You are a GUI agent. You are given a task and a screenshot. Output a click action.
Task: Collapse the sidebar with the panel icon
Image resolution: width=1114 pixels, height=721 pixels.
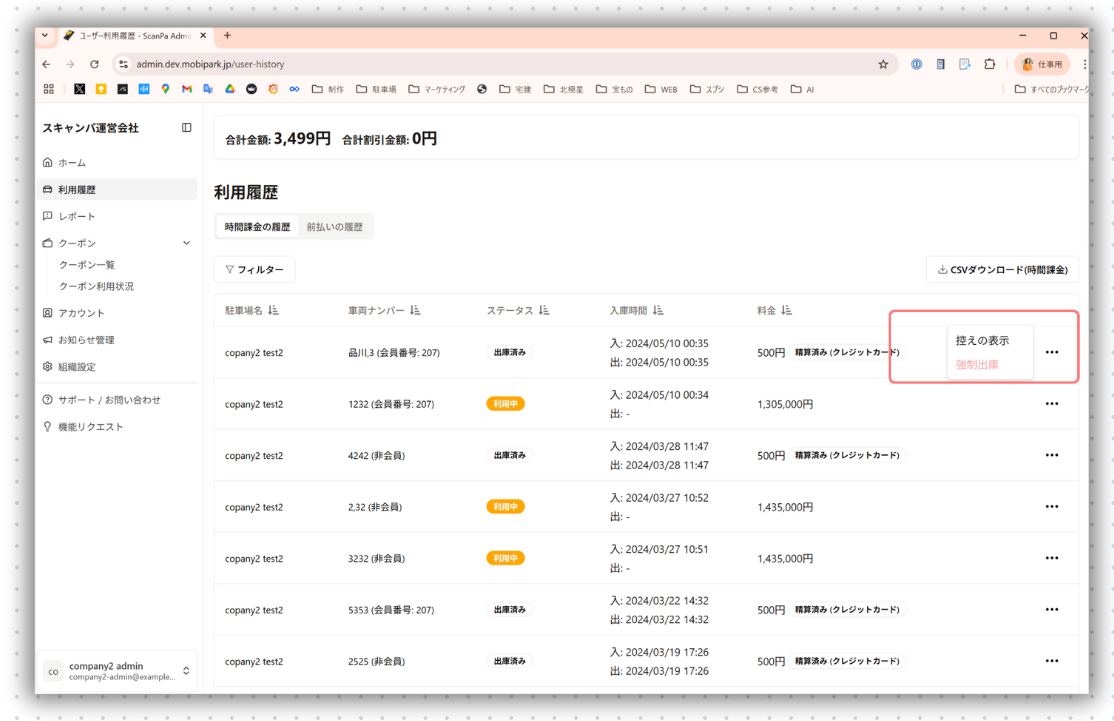coord(186,128)
